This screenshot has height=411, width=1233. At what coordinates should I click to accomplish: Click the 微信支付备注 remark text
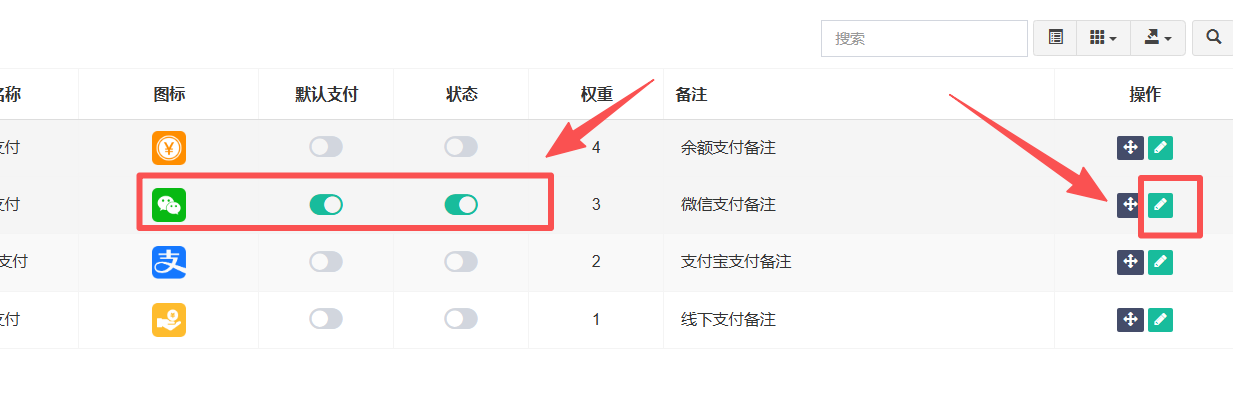728,205
